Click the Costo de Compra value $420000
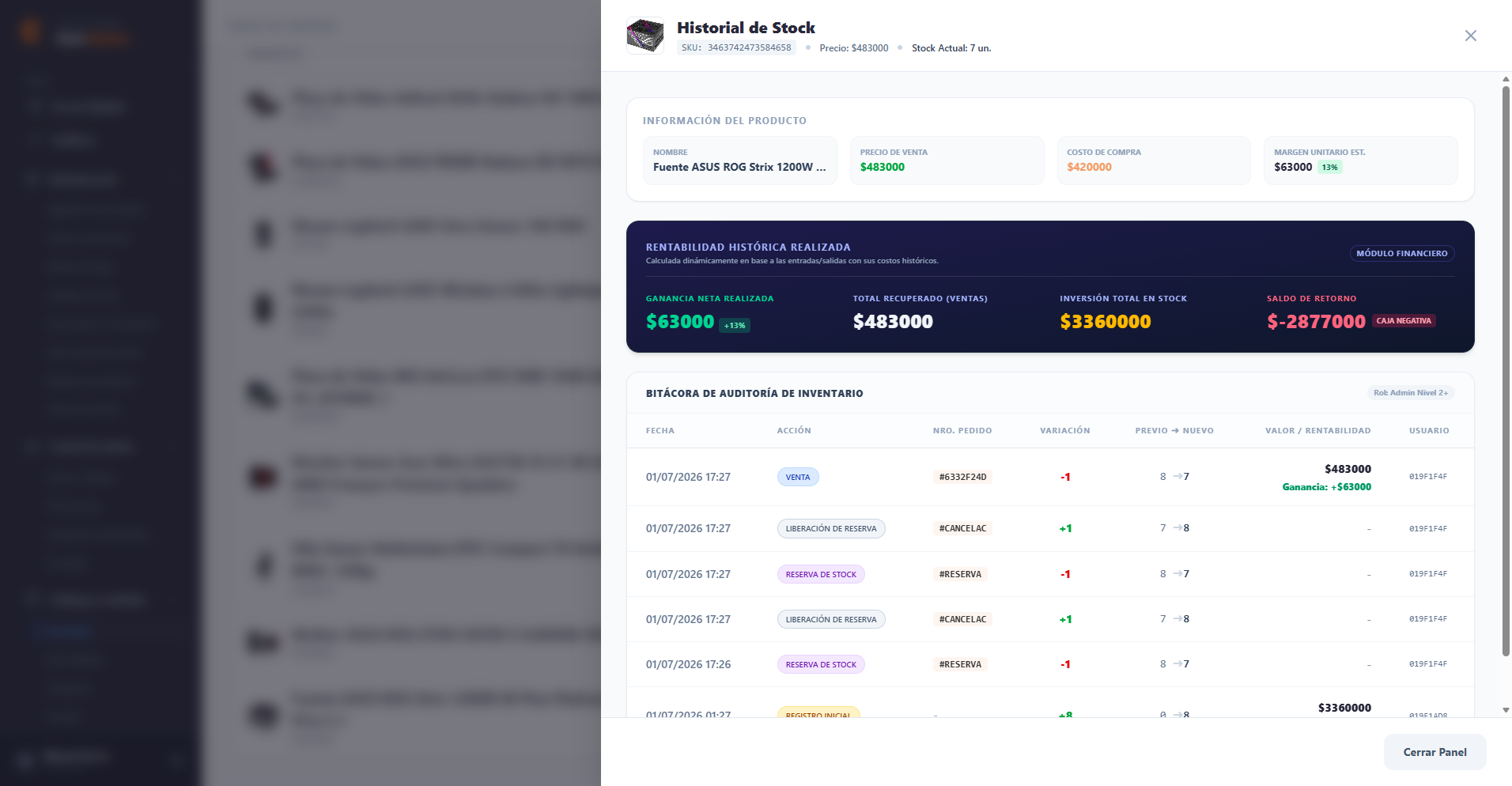This screenshot has width=1512, height=786. click(x=1089, y=167)
